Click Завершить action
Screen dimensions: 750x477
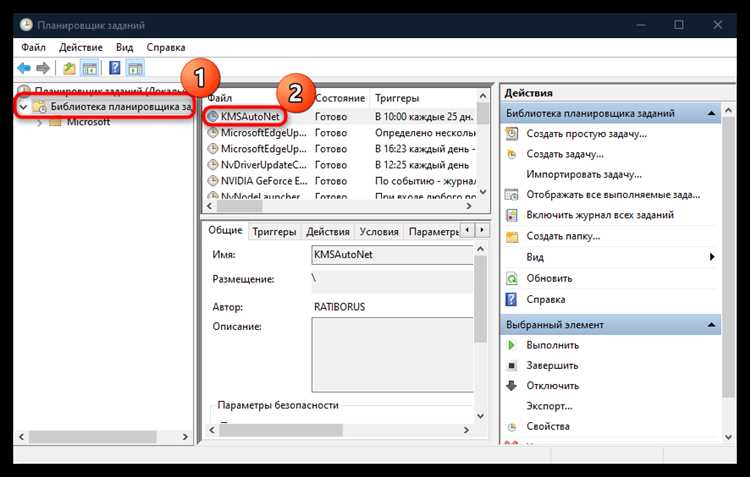(x=552, y=366)
